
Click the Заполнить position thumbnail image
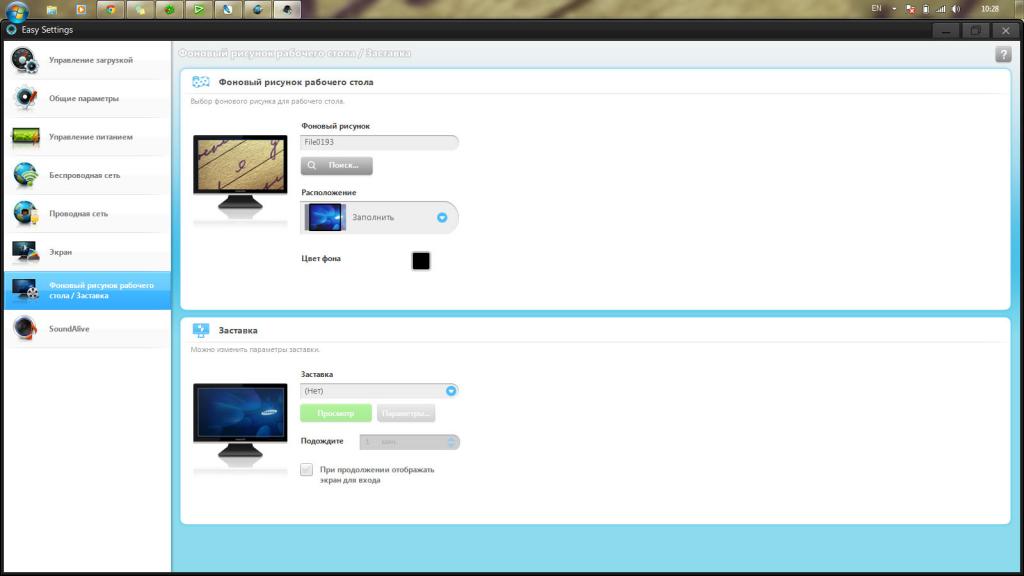click(325, 217)
